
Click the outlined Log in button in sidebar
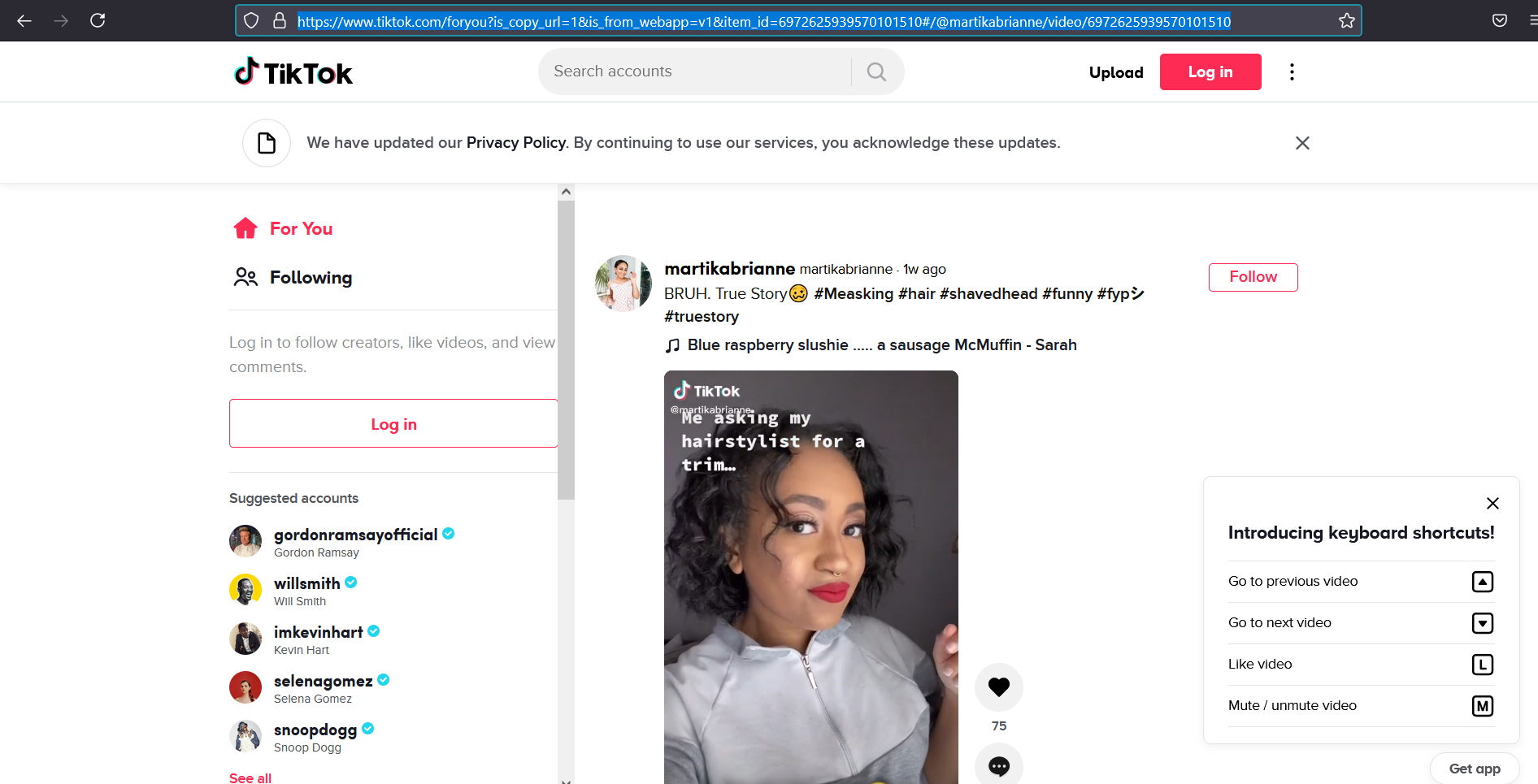tap(393, 423)
